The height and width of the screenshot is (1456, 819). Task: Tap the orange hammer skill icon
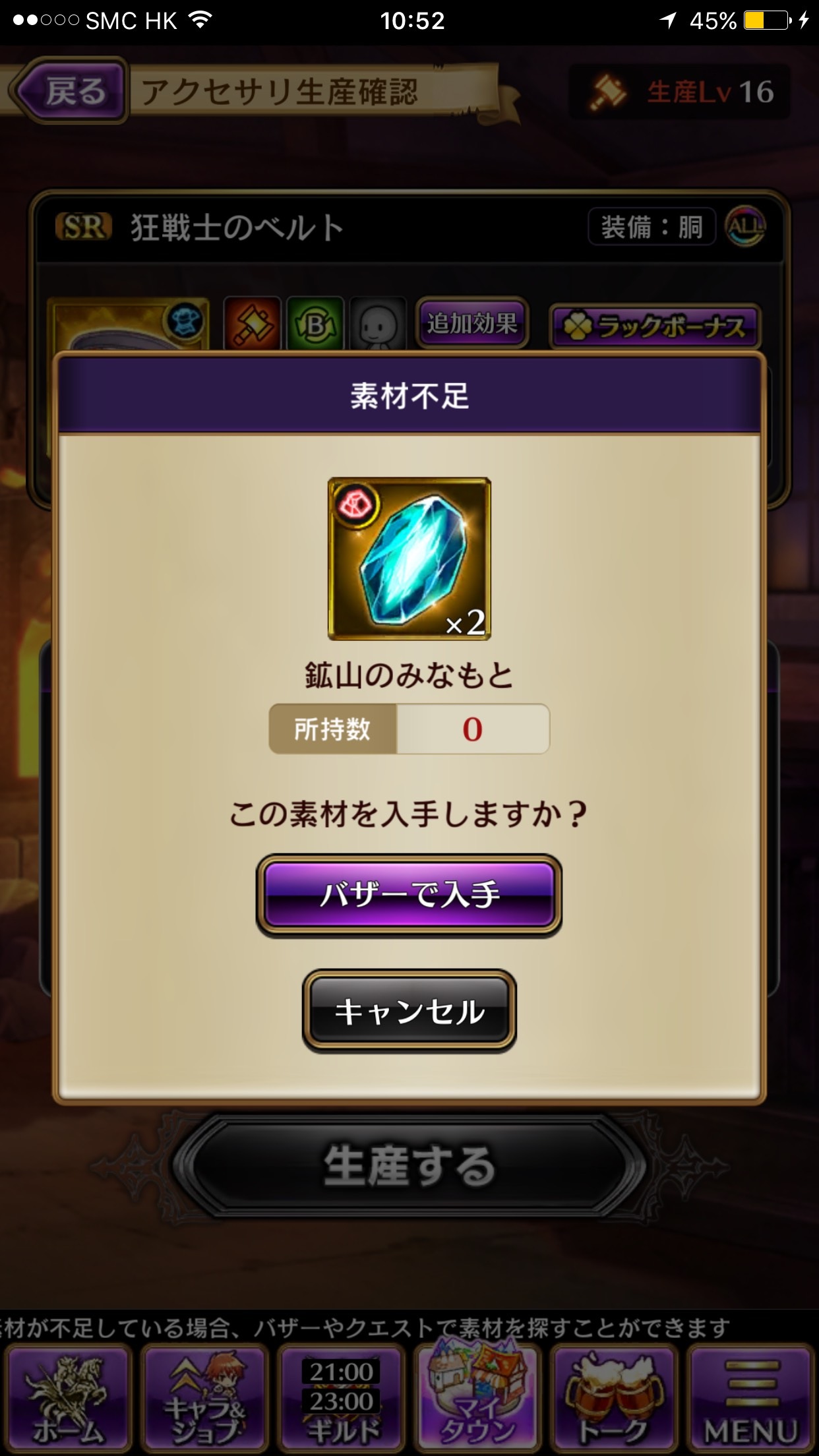pyautogui.click(x=252, y=323)
